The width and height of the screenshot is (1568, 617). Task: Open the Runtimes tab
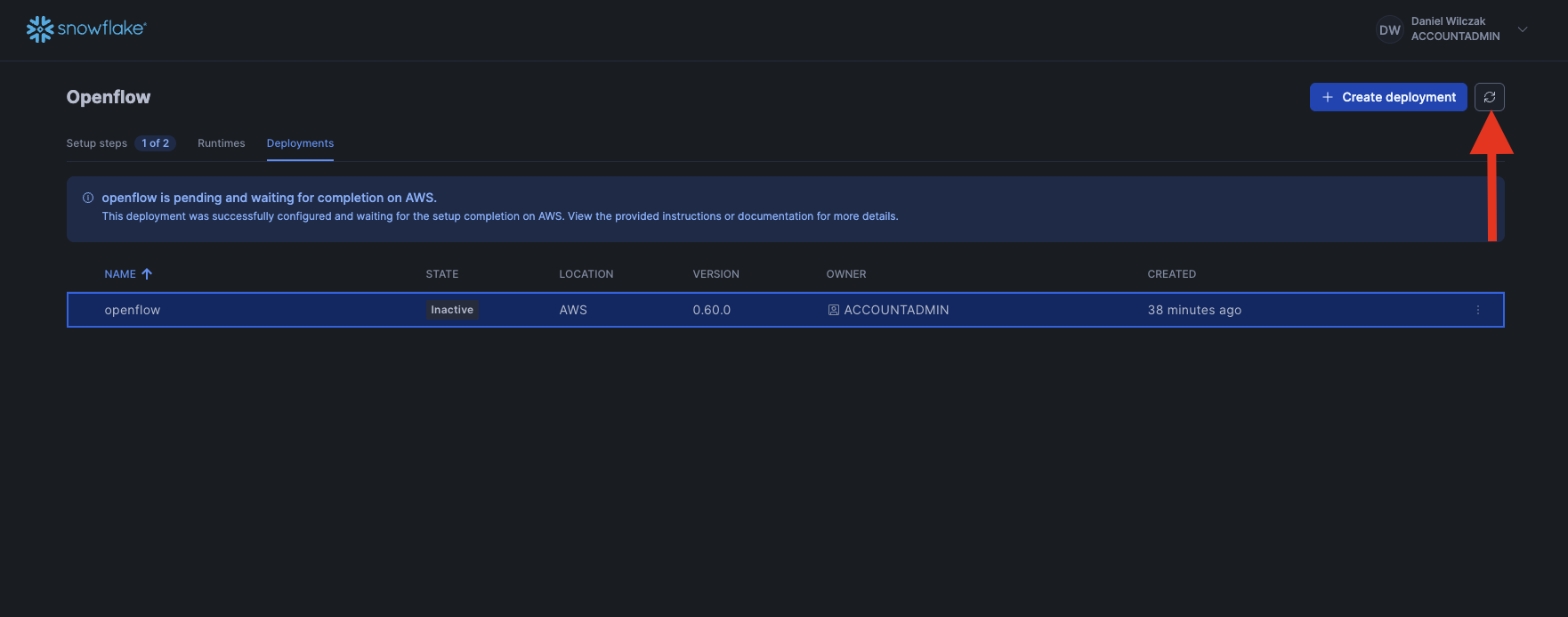[x=221, y=143]
